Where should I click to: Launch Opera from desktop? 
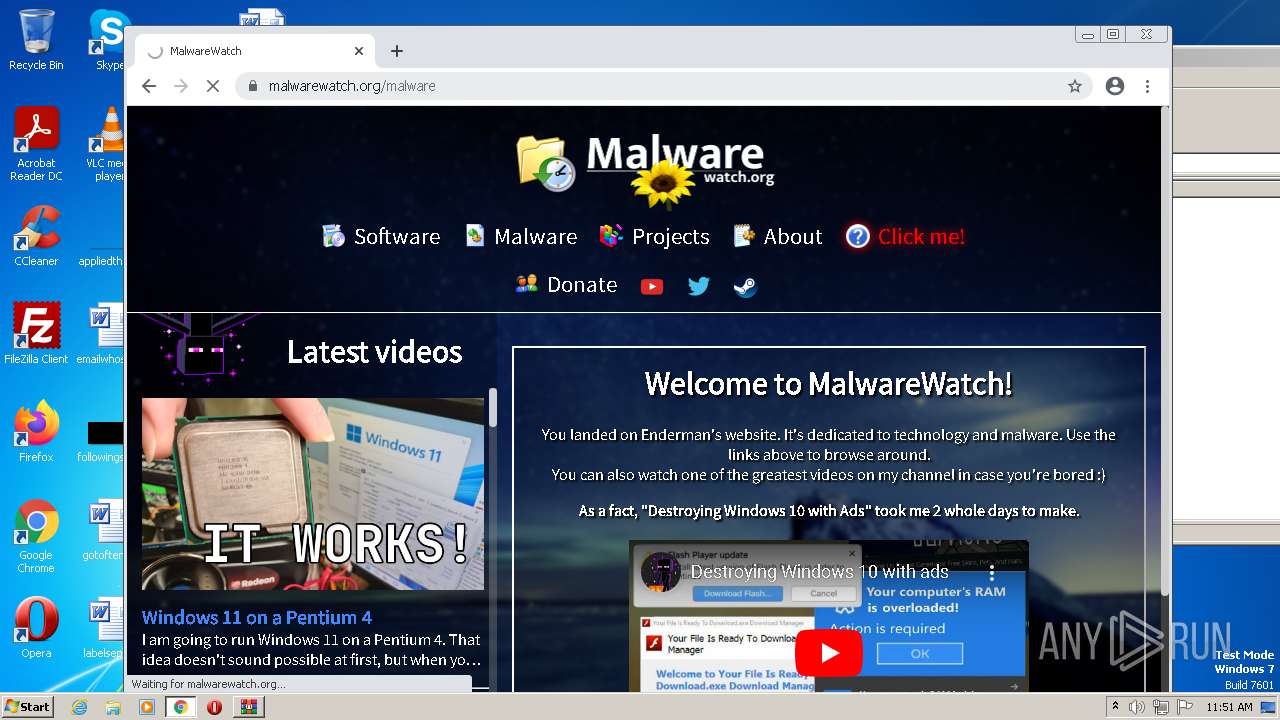pyautogui.click(x=36, y=628)
